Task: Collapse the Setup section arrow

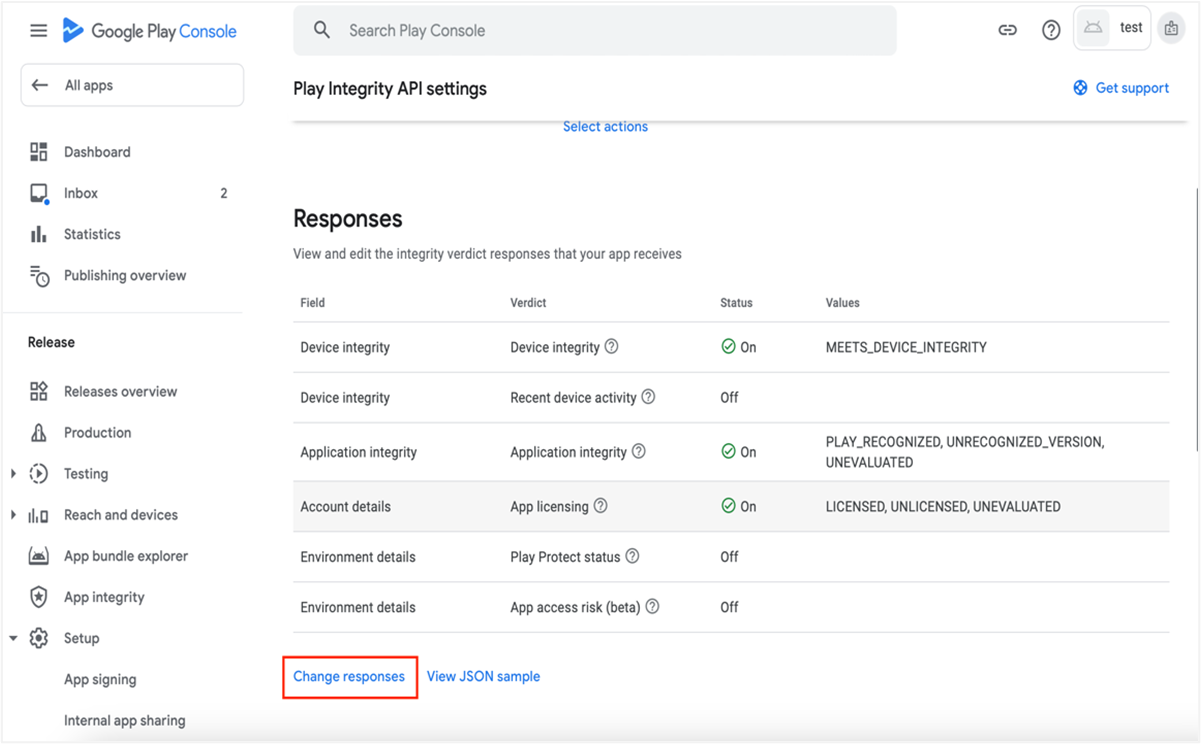Action: click(x=13, y=638)
